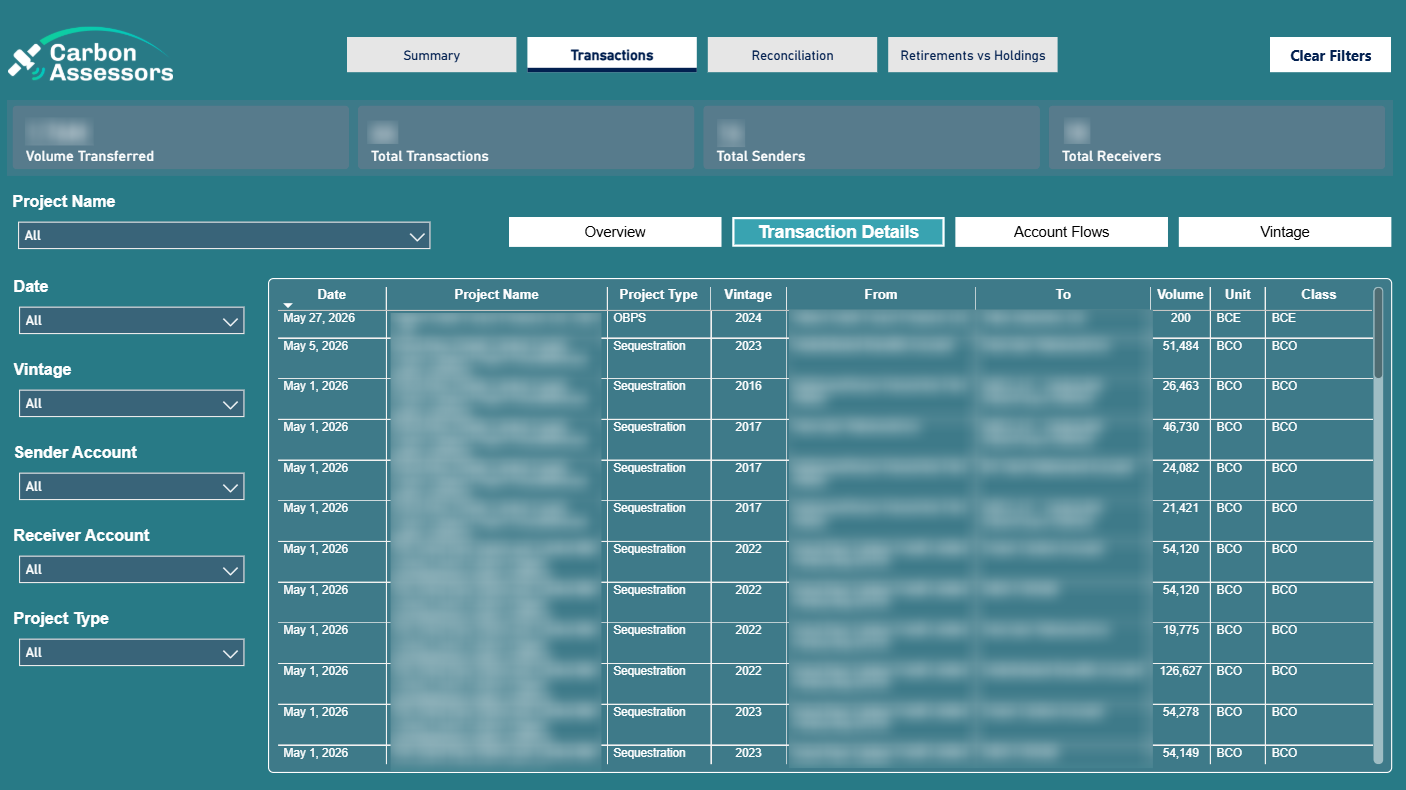Expand the Project Name dropdown
Screen dimensions: 1406x790
(225, 236)
